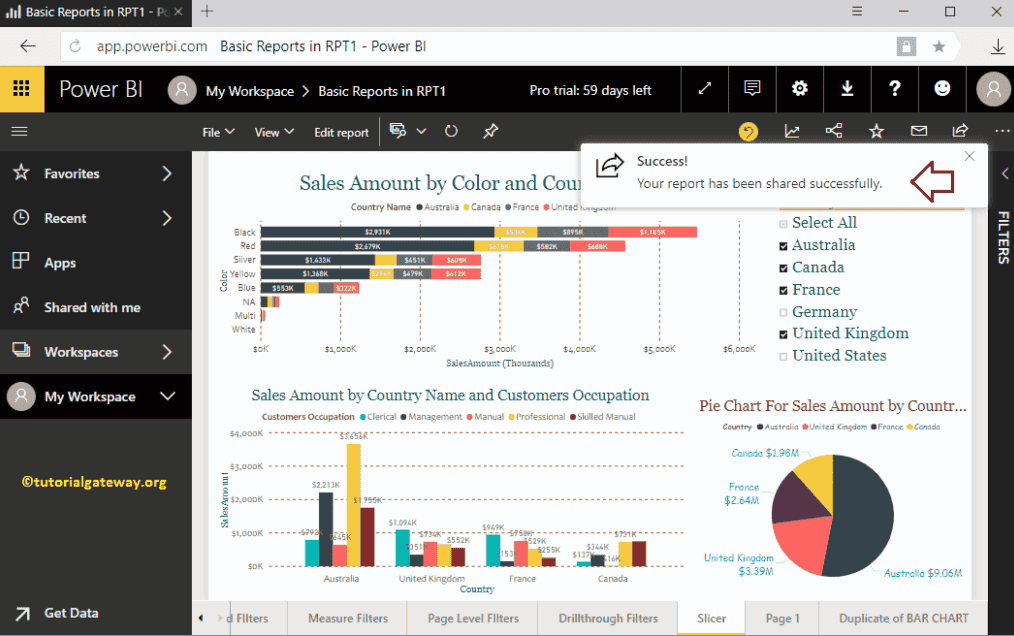Image resolution: width=1014 pixels, height=636 pixels.
Task: Uncheck United Kingdom in the slicer
Action: tap(783, 334)
